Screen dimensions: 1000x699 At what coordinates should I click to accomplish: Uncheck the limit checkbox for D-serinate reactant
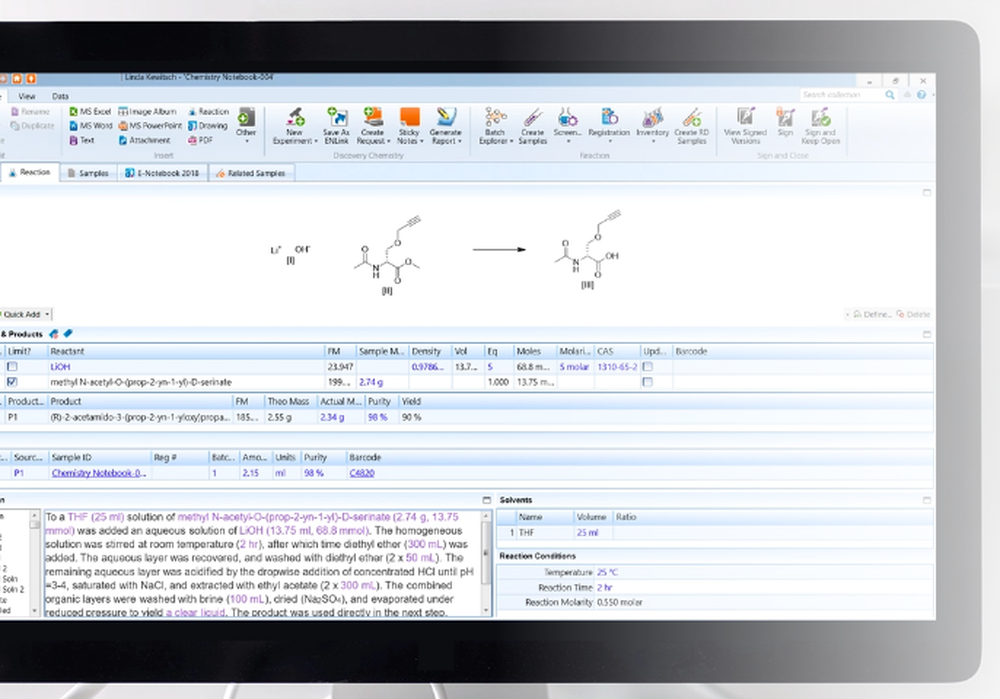(x=14, y=381)
